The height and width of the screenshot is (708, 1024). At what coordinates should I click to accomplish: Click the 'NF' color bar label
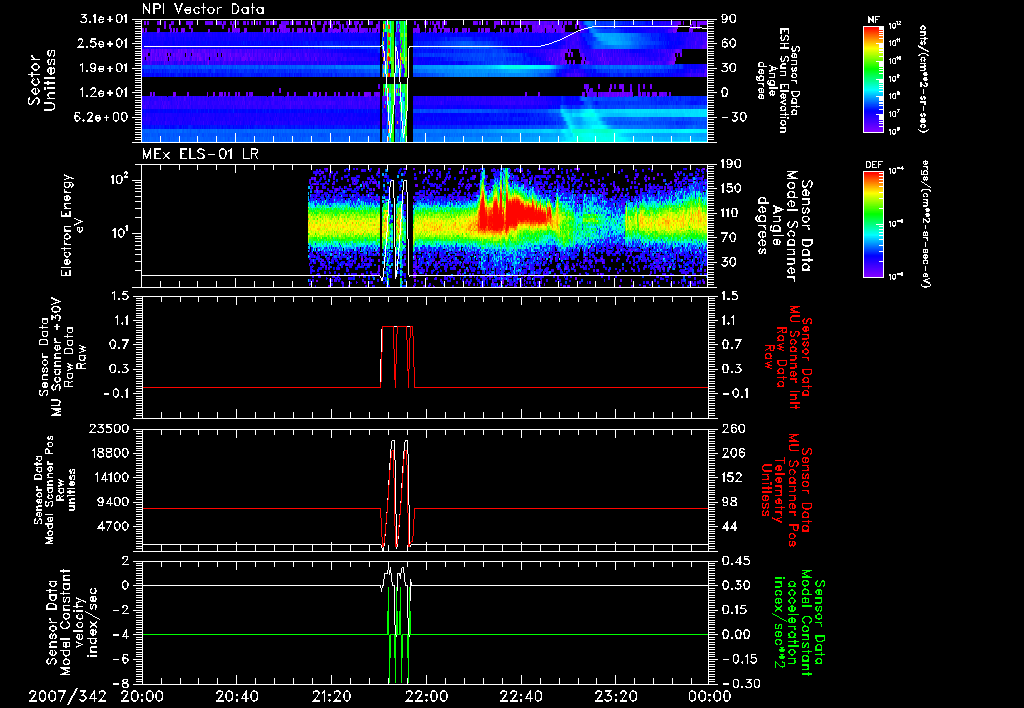tap(873, 20)
